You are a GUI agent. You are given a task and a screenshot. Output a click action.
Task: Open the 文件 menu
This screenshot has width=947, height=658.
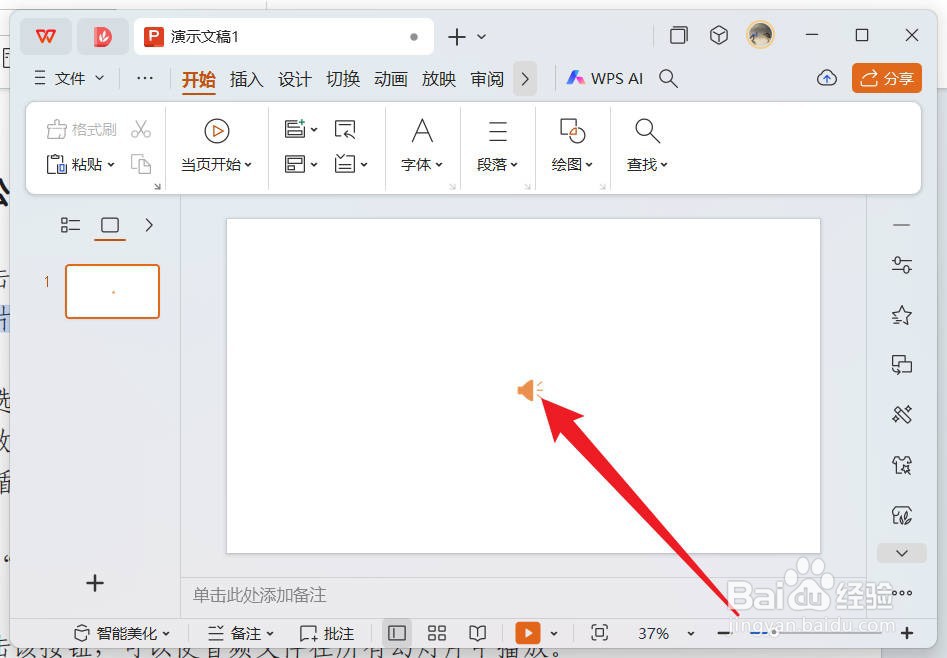tap(68, 77)
